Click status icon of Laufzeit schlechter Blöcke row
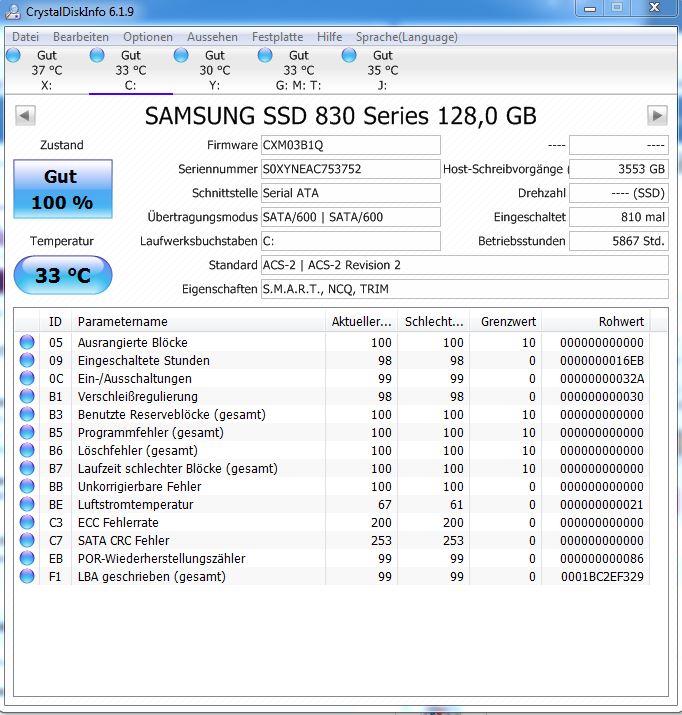This screenshot has width=682, height=715. click(x=27, y=468)
